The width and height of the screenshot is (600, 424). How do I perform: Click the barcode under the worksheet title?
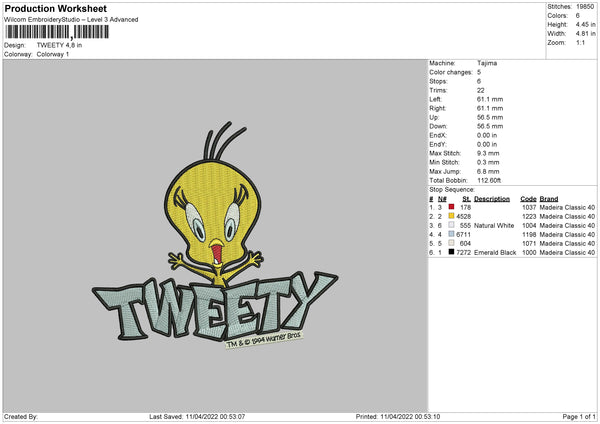coord(57,32)
